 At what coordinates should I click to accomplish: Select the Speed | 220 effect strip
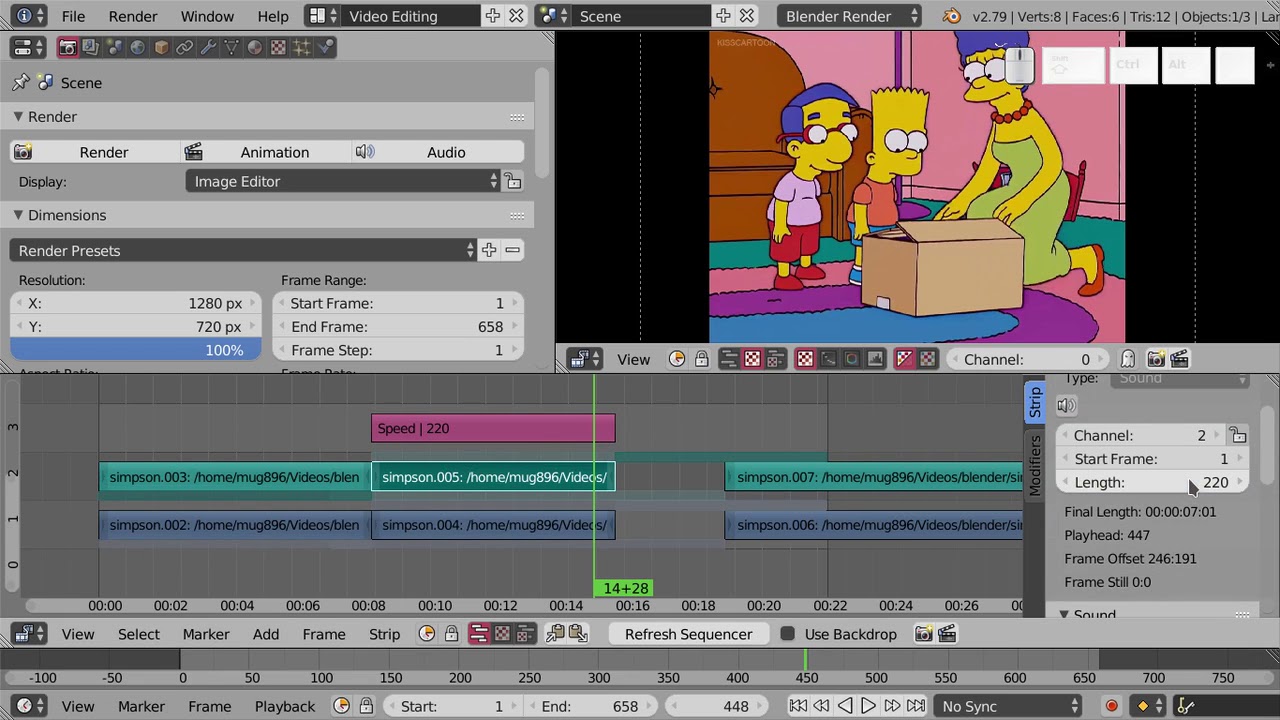coord(493,428)
